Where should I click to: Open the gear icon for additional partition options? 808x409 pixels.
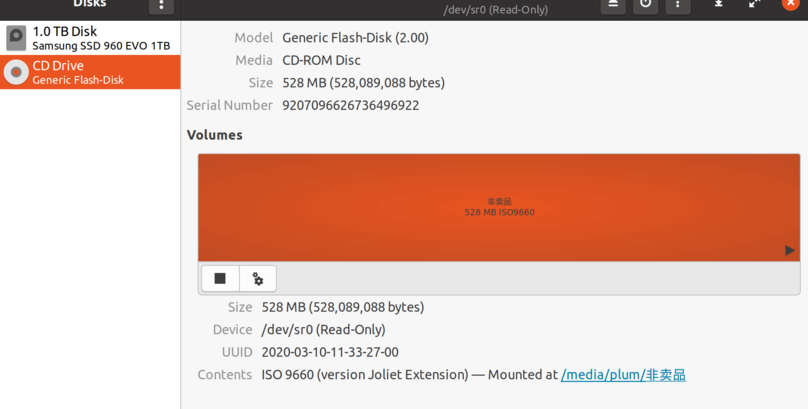click(257, 279)
